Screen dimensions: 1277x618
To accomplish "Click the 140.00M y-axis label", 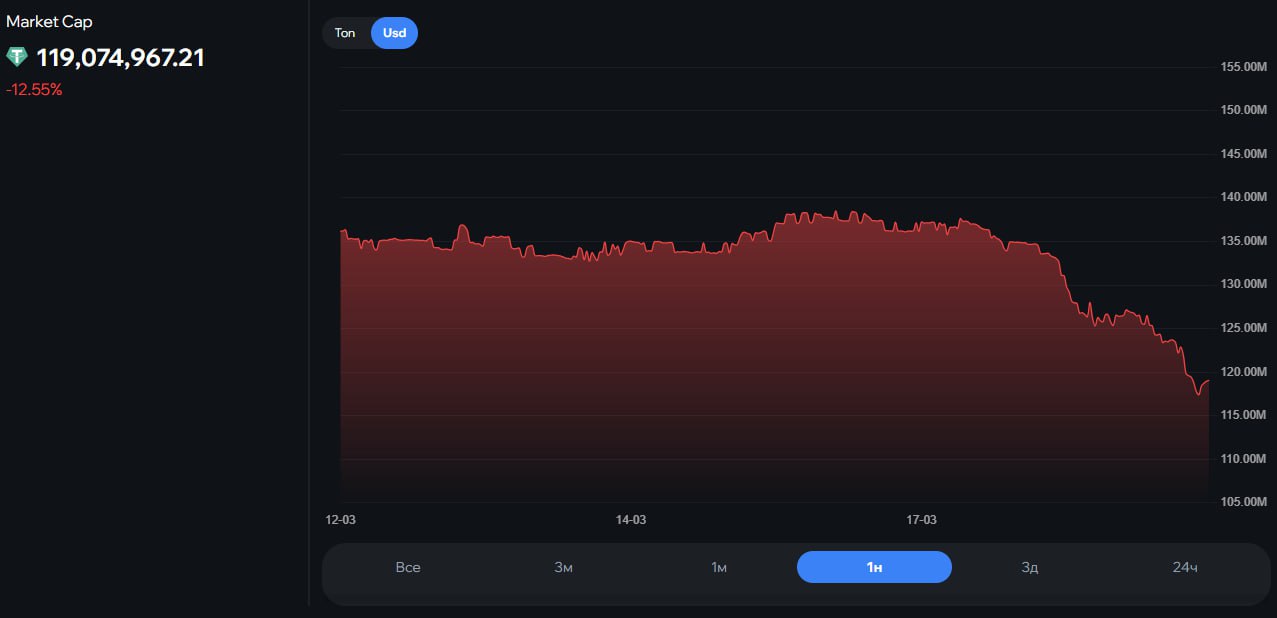I will (x=1243, y=197).
